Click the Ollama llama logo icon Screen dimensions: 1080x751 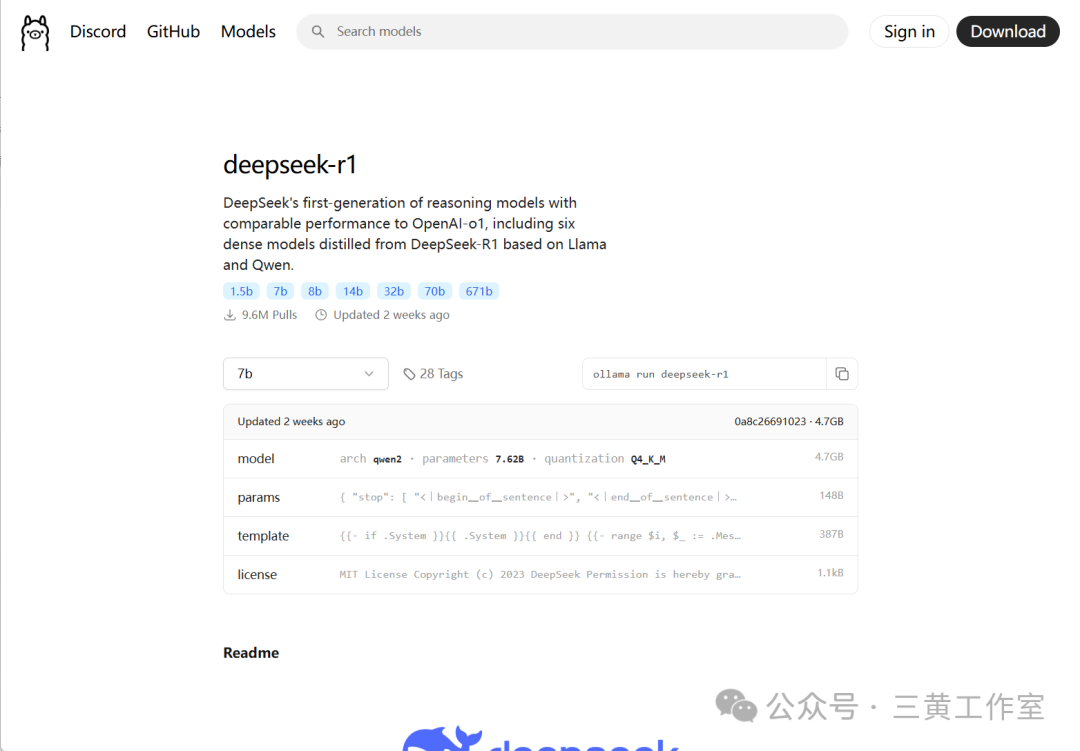35,32
